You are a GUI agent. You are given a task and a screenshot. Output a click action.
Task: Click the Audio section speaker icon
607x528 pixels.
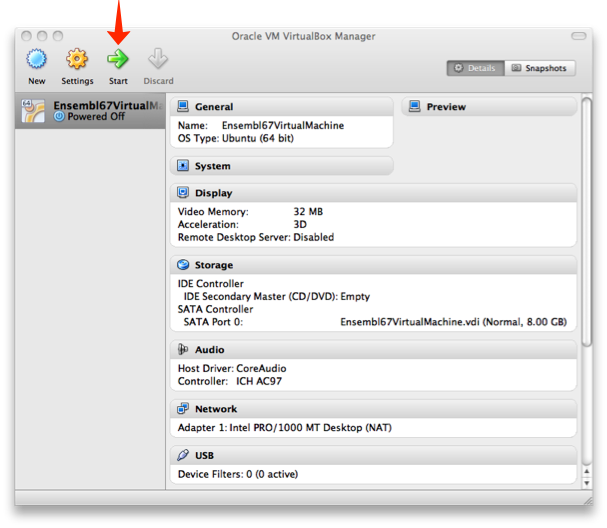click(x=183, y=349)
